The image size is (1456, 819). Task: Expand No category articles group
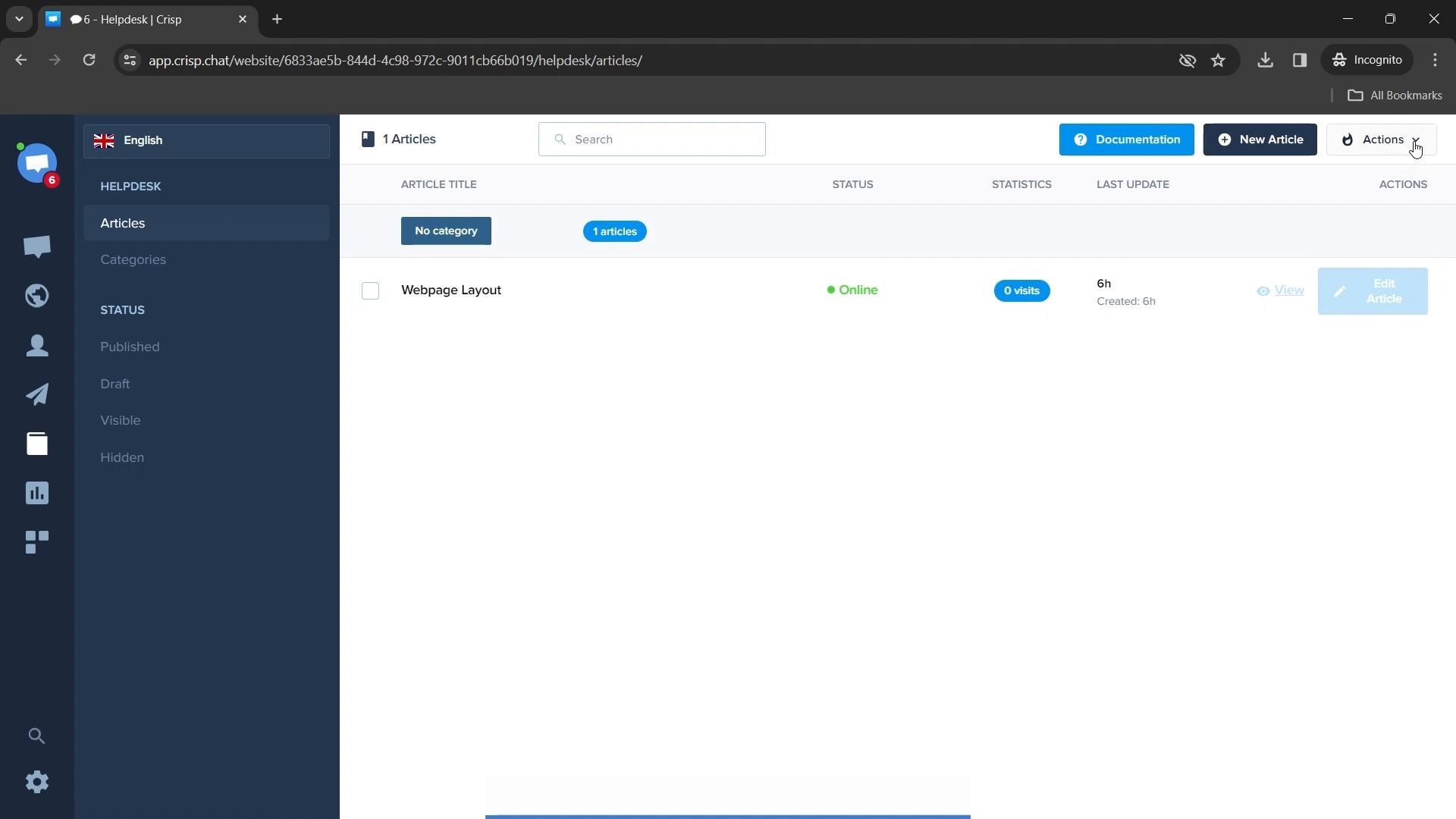(445, 230)
